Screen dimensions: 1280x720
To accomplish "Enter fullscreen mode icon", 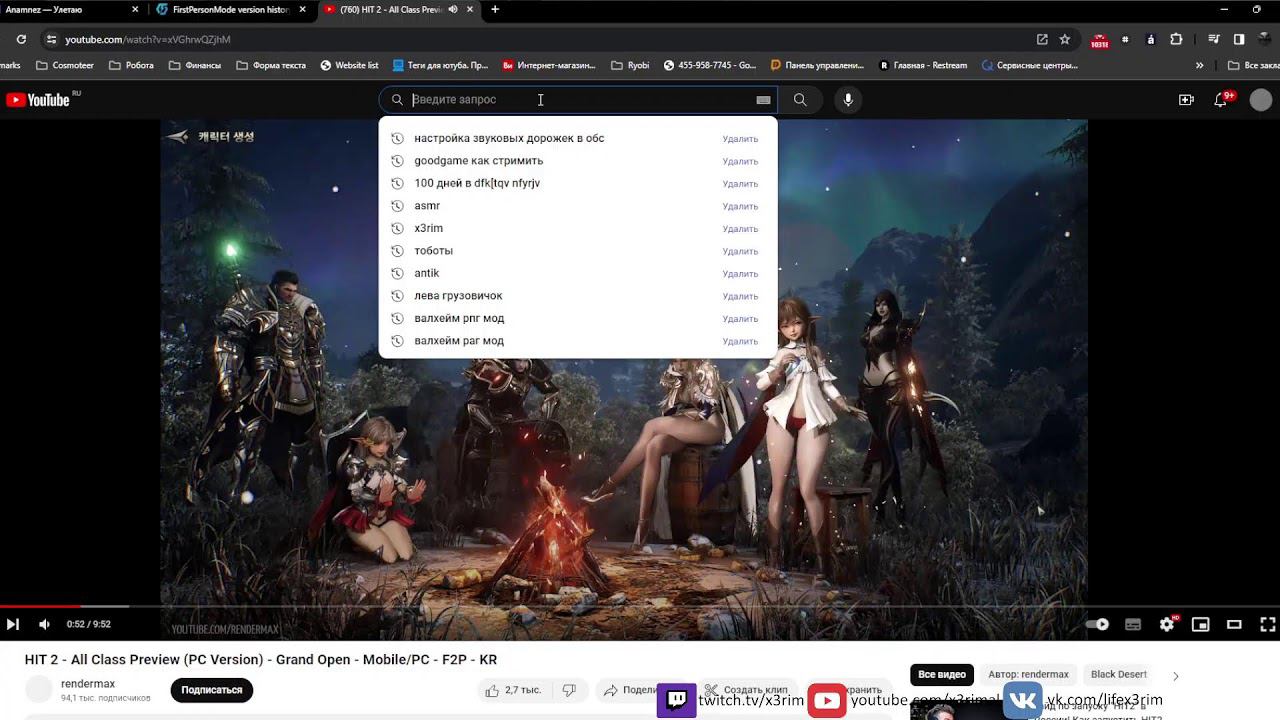I will (x=1267, y=624).
